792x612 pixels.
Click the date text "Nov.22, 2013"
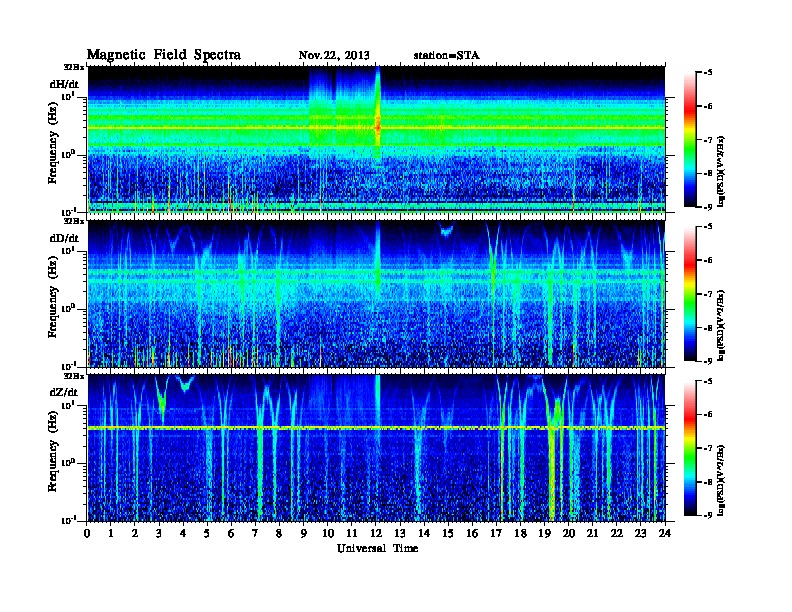click(x=334, y=56)
